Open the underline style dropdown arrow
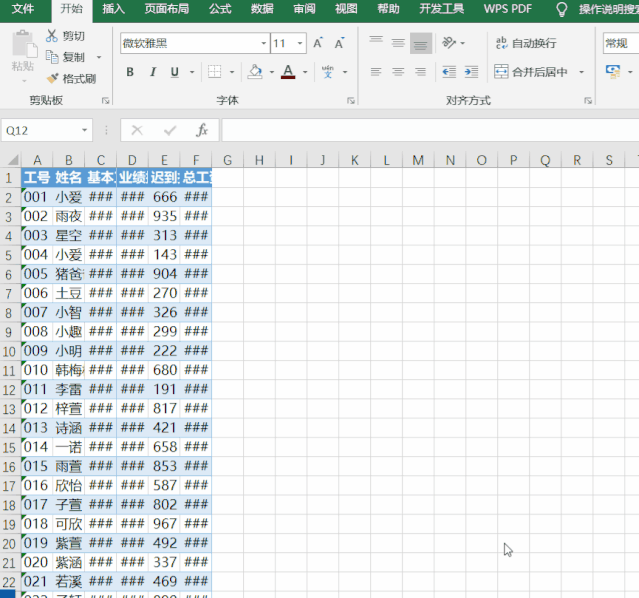639x598 pixels. point(192,72)
